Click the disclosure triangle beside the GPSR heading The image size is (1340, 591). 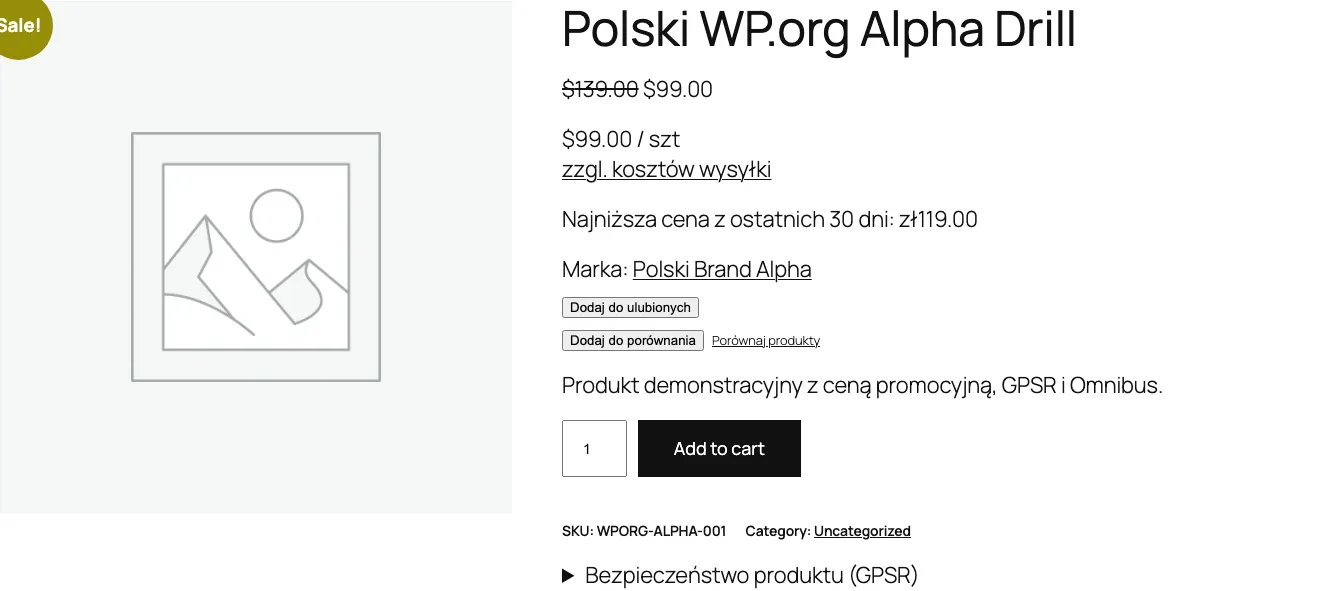pyautogui.click(x=568, y=575)
